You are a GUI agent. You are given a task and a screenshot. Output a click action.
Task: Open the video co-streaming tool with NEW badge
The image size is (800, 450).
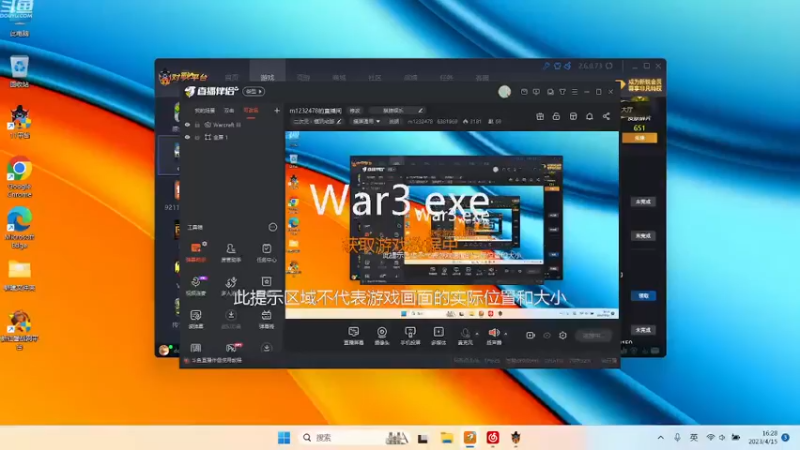[196, 286]
